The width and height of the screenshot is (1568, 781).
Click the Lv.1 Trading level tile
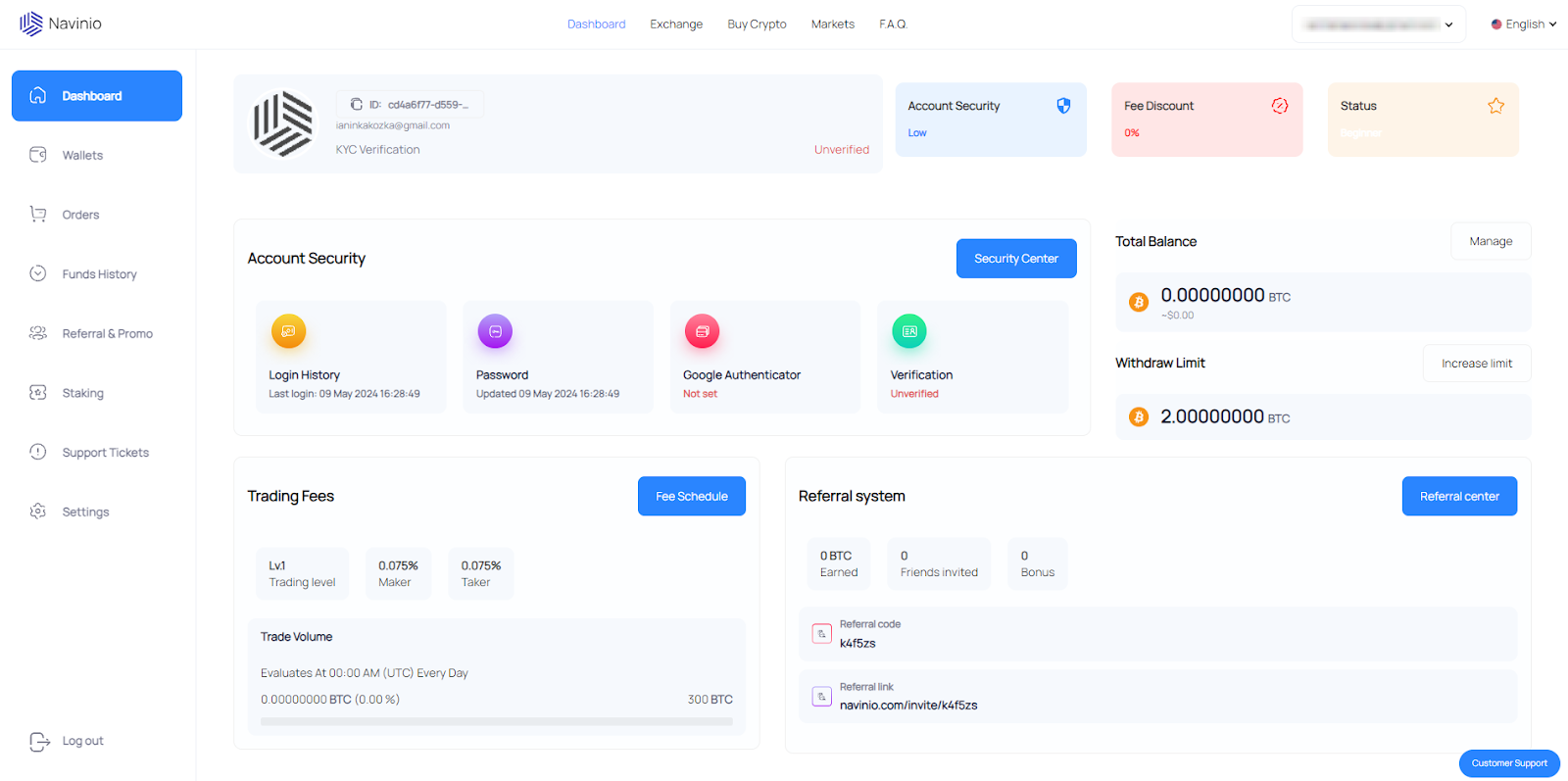click(x=302, y=573)
